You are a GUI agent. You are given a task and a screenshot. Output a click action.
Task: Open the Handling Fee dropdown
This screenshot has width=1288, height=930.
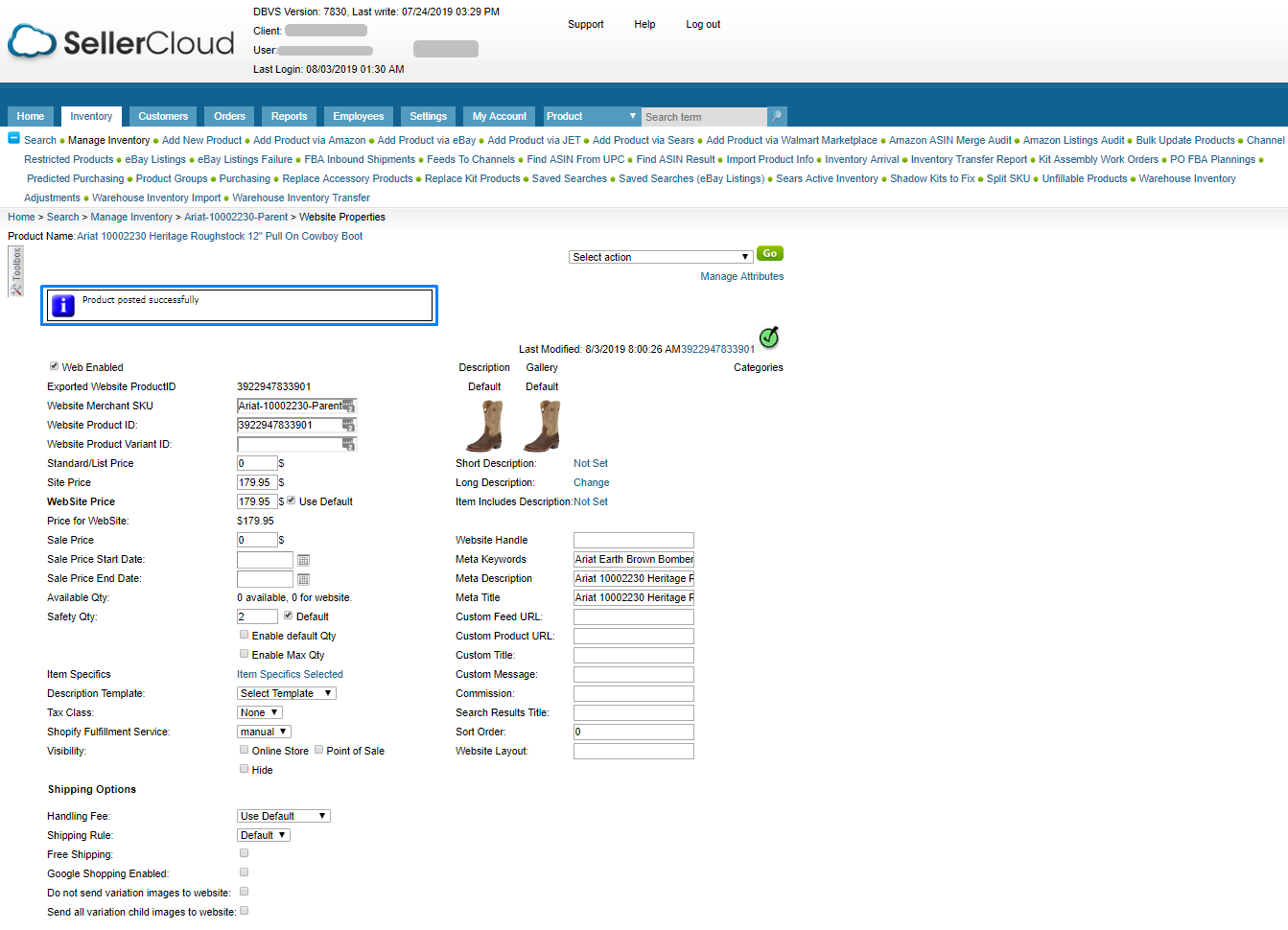tap(283, 816)
